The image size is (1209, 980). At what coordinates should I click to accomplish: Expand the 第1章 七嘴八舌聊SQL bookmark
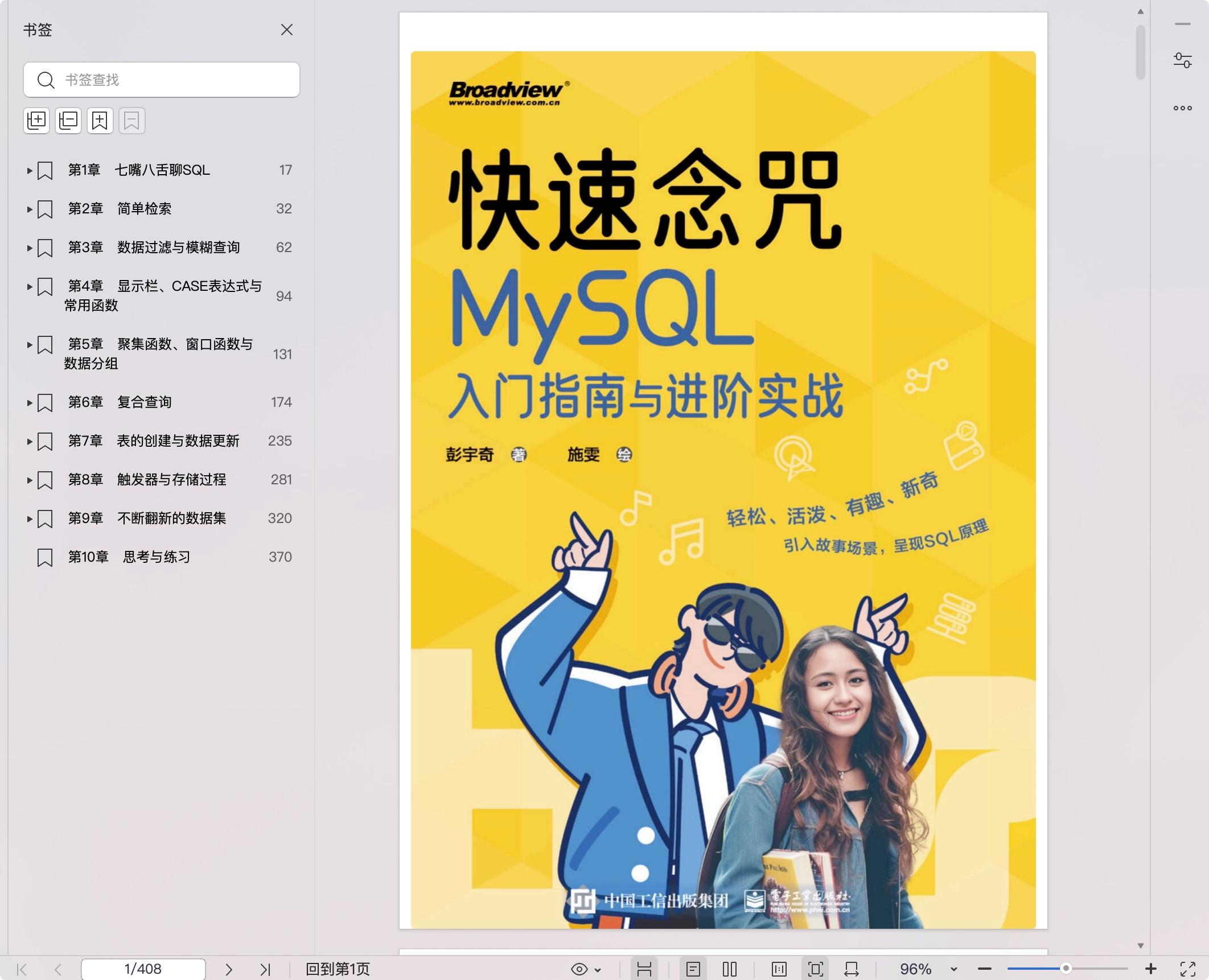30,170
